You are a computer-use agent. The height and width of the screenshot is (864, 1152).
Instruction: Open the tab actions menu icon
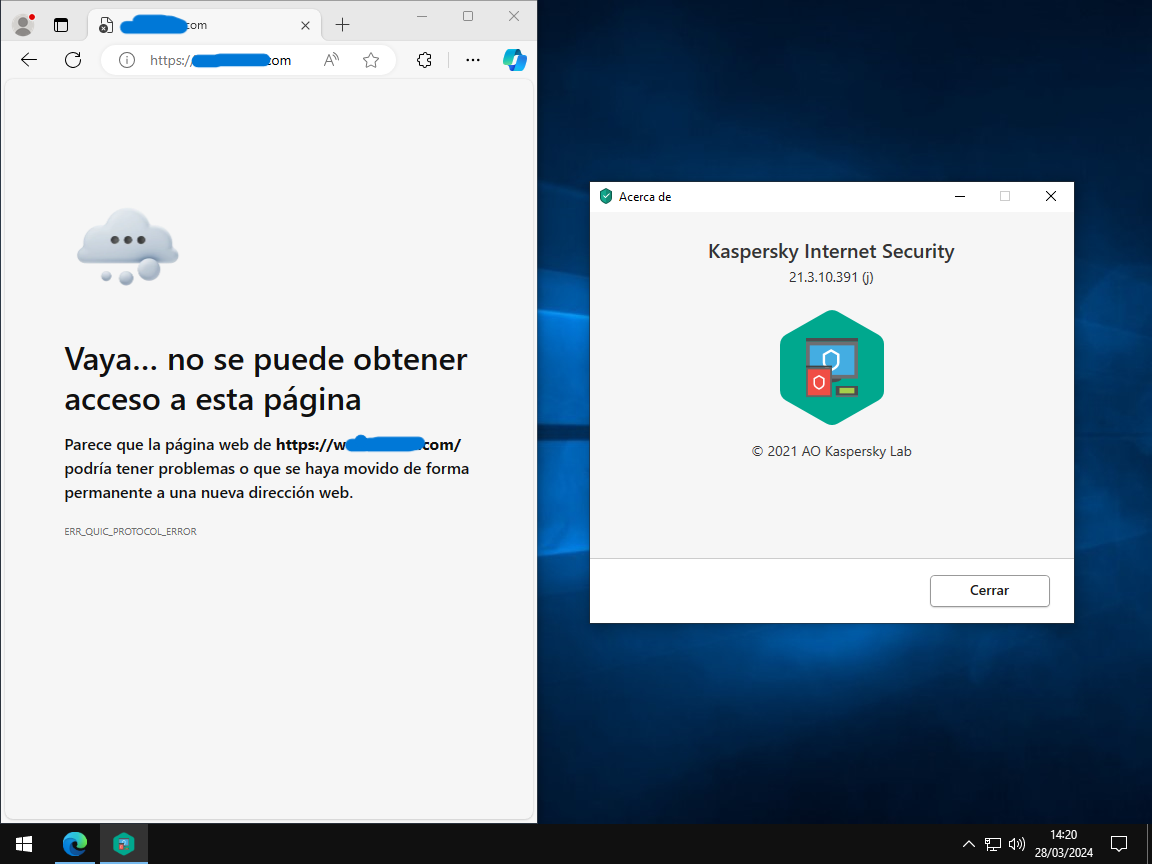(61, 25)
